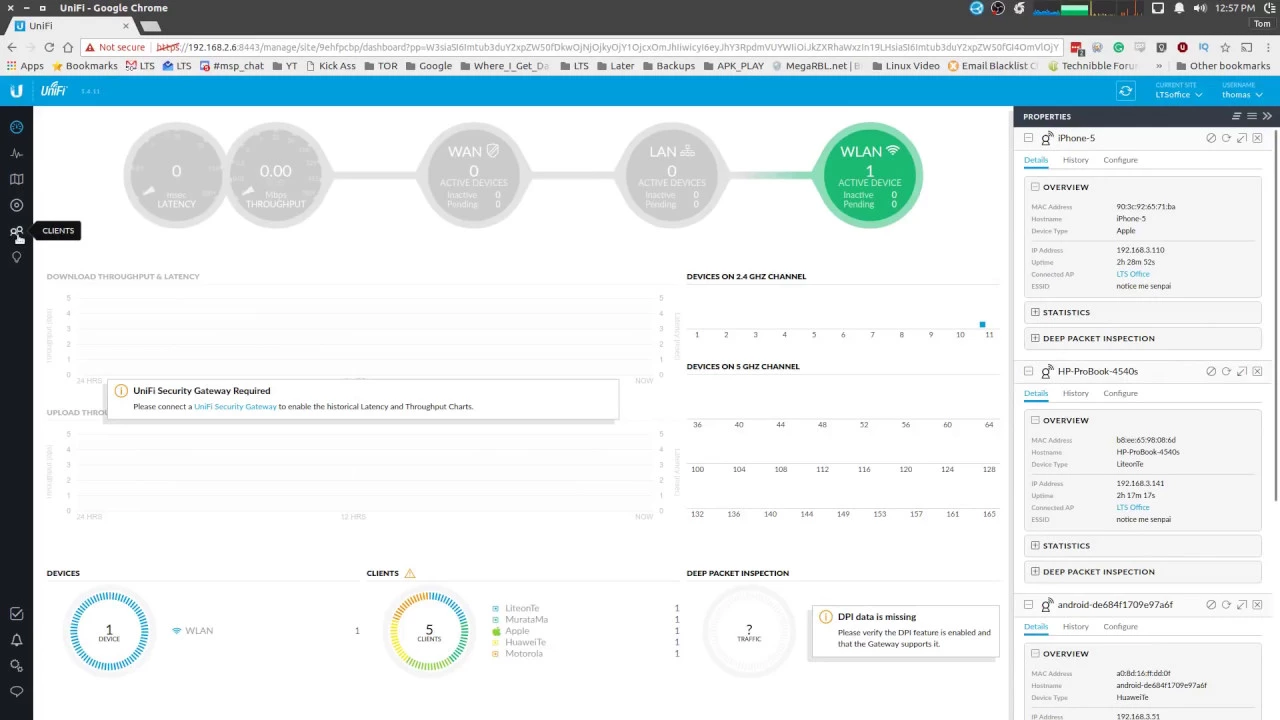Expand the HP-ProBook-4540s Statistics section

point(1036,545)
